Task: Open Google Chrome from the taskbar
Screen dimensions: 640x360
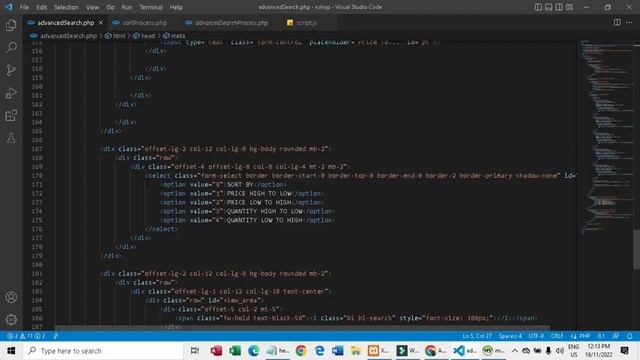Action: click(301, 351)
